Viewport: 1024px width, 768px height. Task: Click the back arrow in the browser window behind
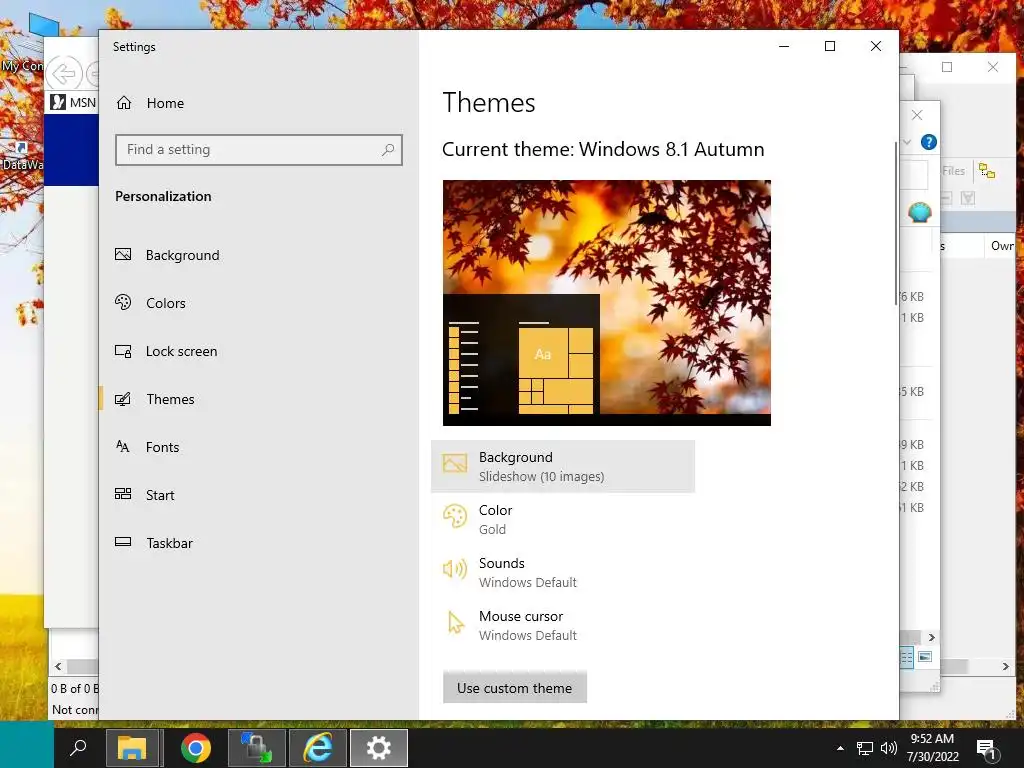(64, 73)
